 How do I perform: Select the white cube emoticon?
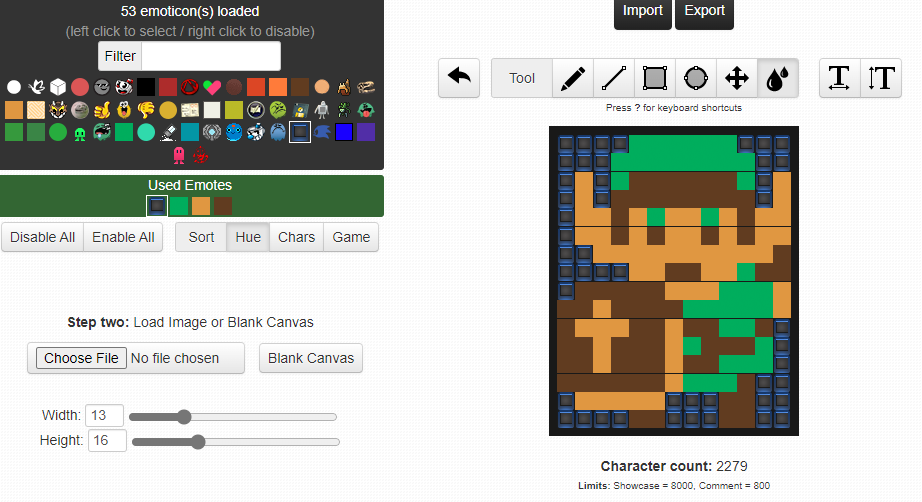[x=58, y=87]
